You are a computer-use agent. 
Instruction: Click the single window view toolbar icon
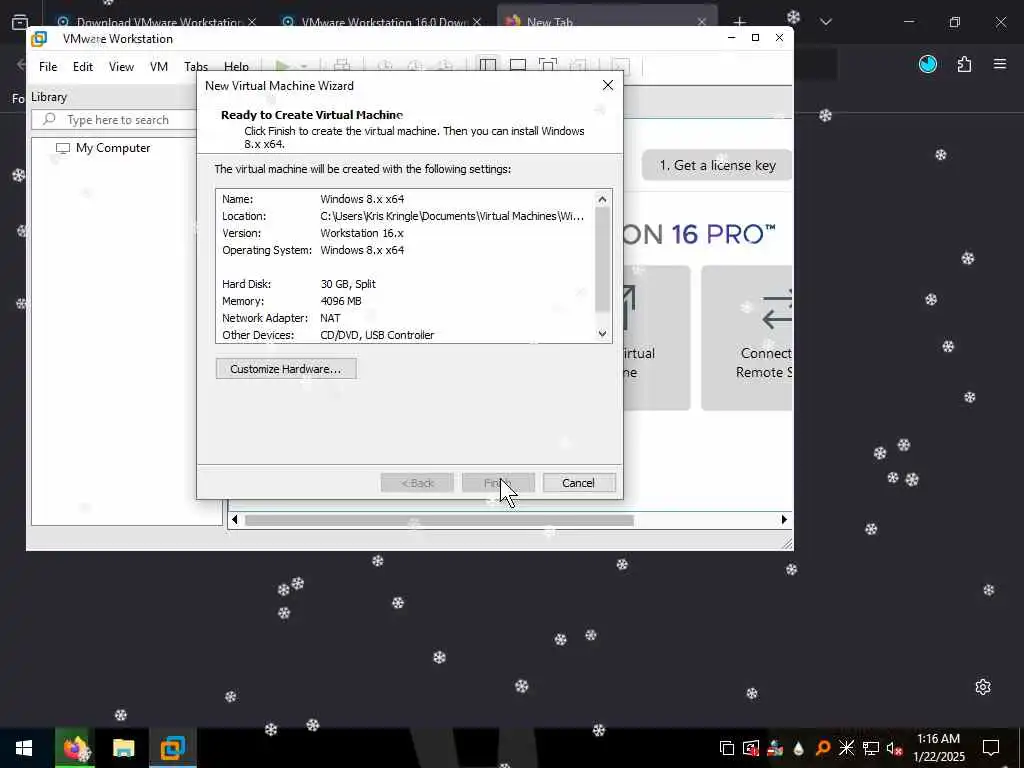[518, 66]
